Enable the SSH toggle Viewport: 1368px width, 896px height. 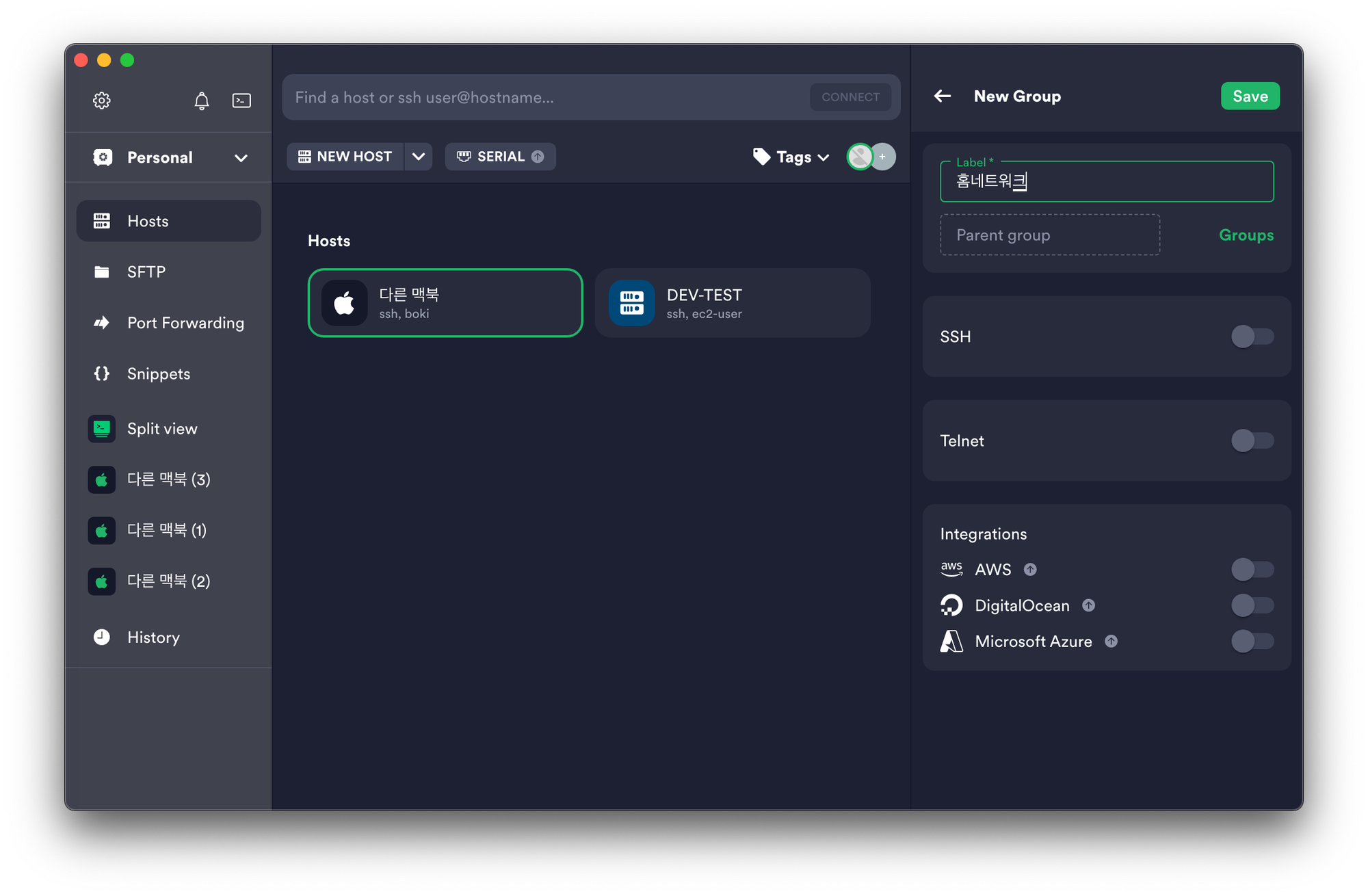(1252, 337)
